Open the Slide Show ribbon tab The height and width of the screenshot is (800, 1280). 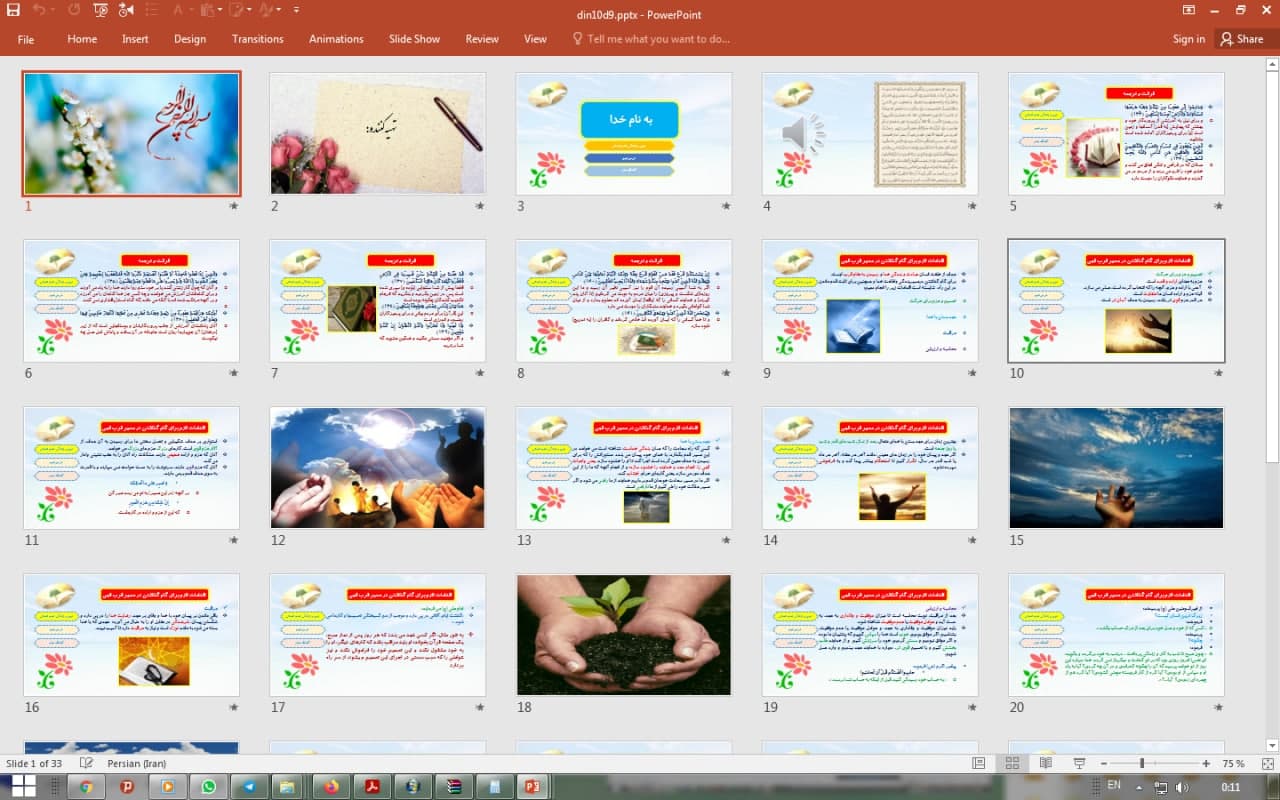coord(414,39)
